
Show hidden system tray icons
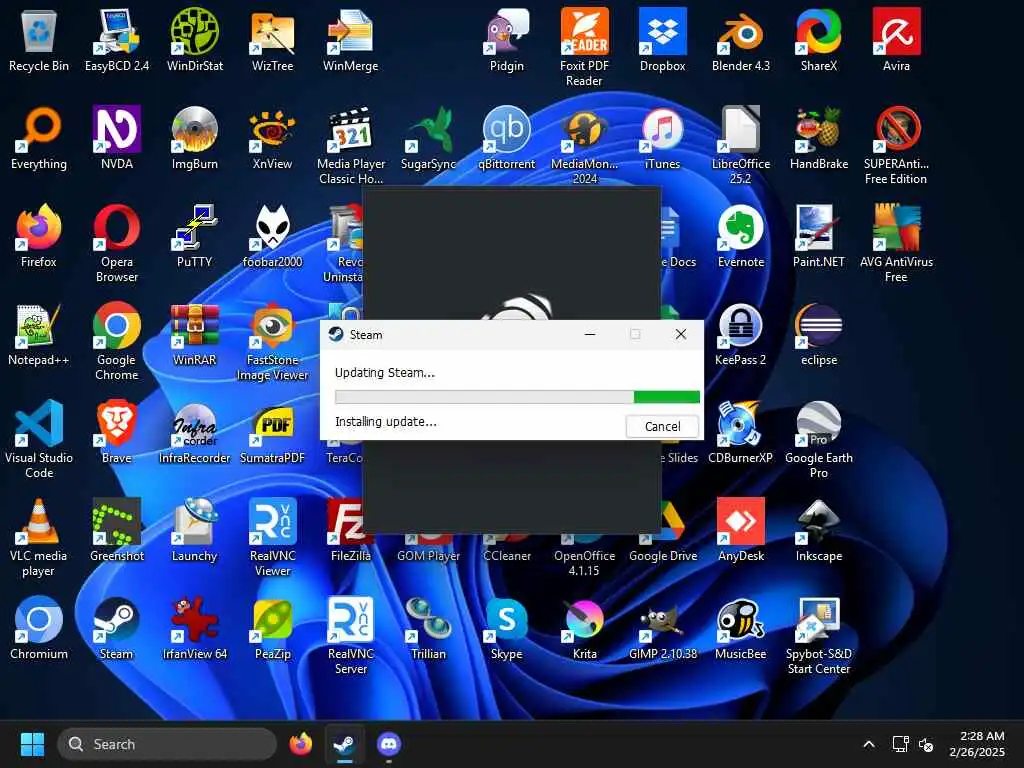[x=869, y=744]
